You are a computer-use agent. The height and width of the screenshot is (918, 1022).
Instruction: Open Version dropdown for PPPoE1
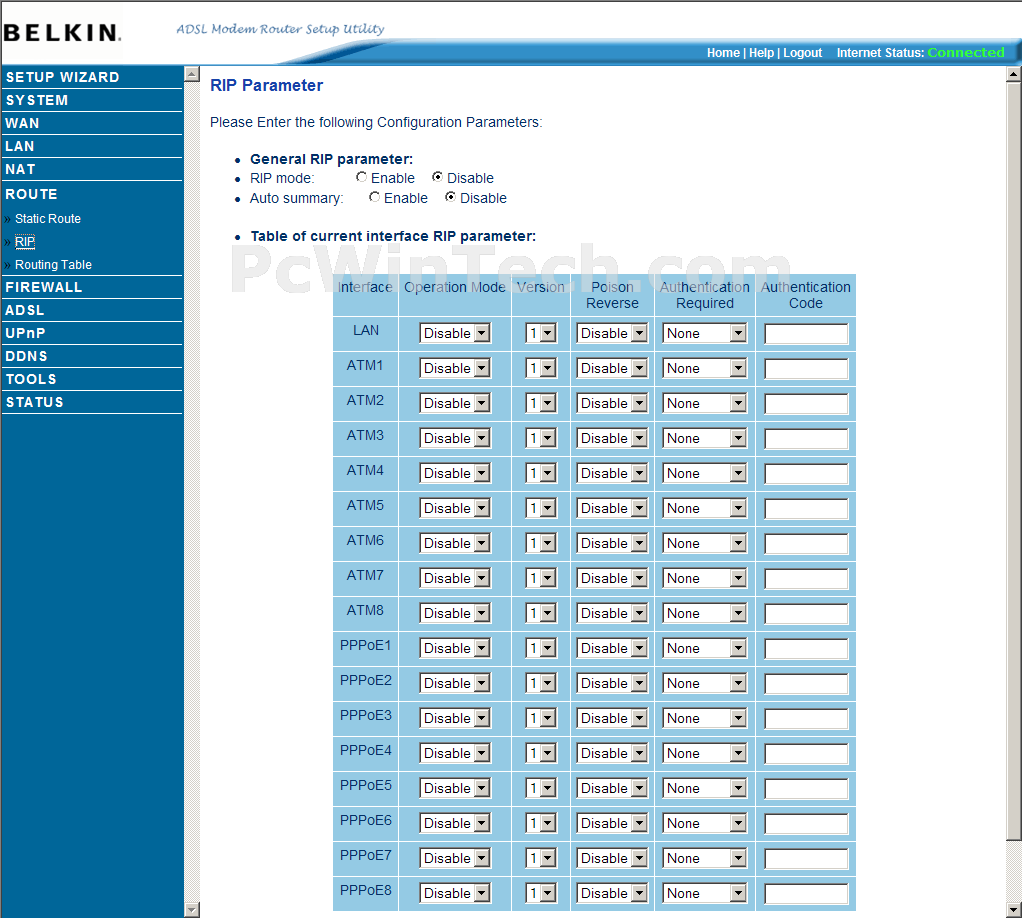click(541, 648)
